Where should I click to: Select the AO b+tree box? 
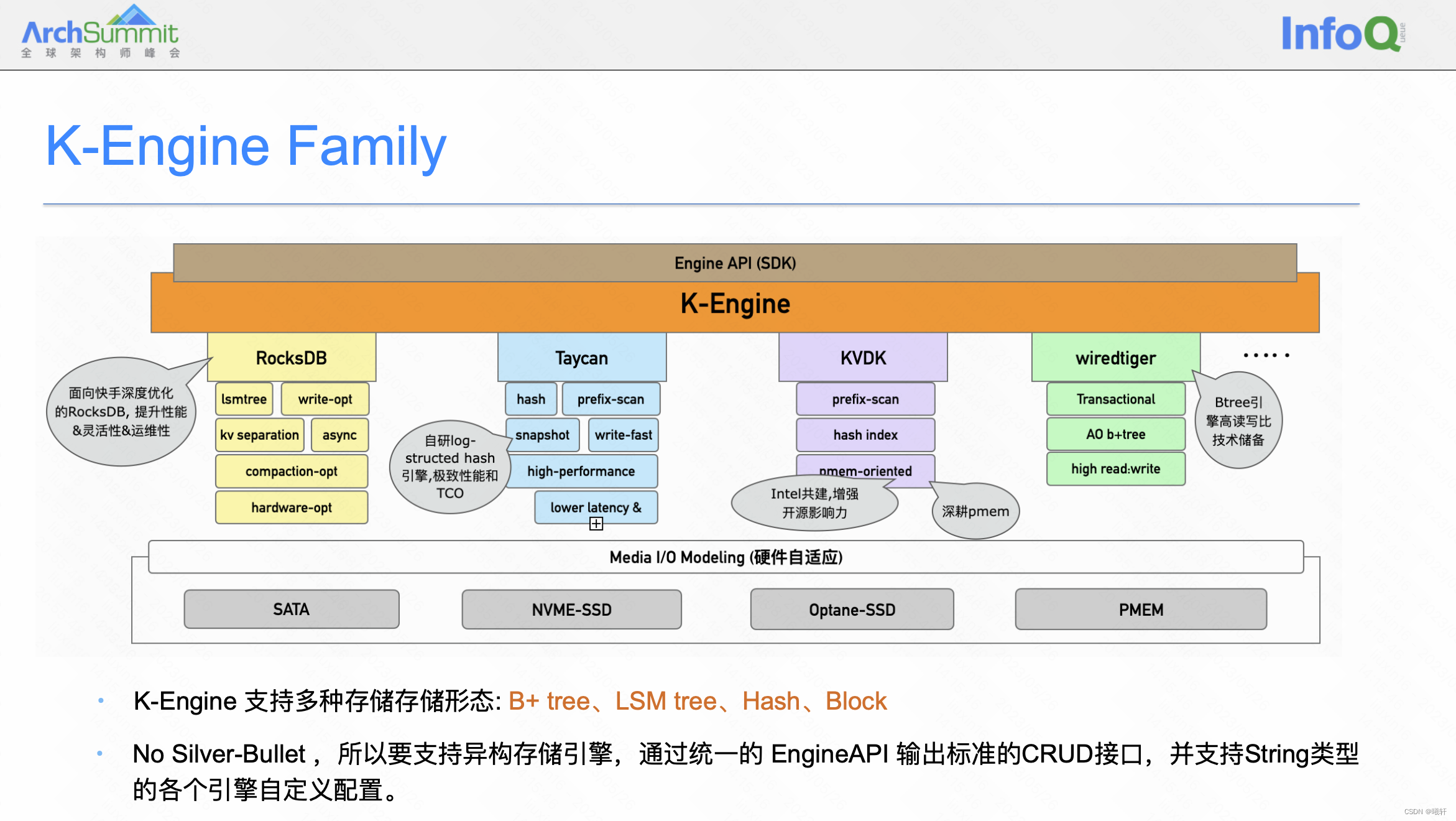[x=1116, y=434]
